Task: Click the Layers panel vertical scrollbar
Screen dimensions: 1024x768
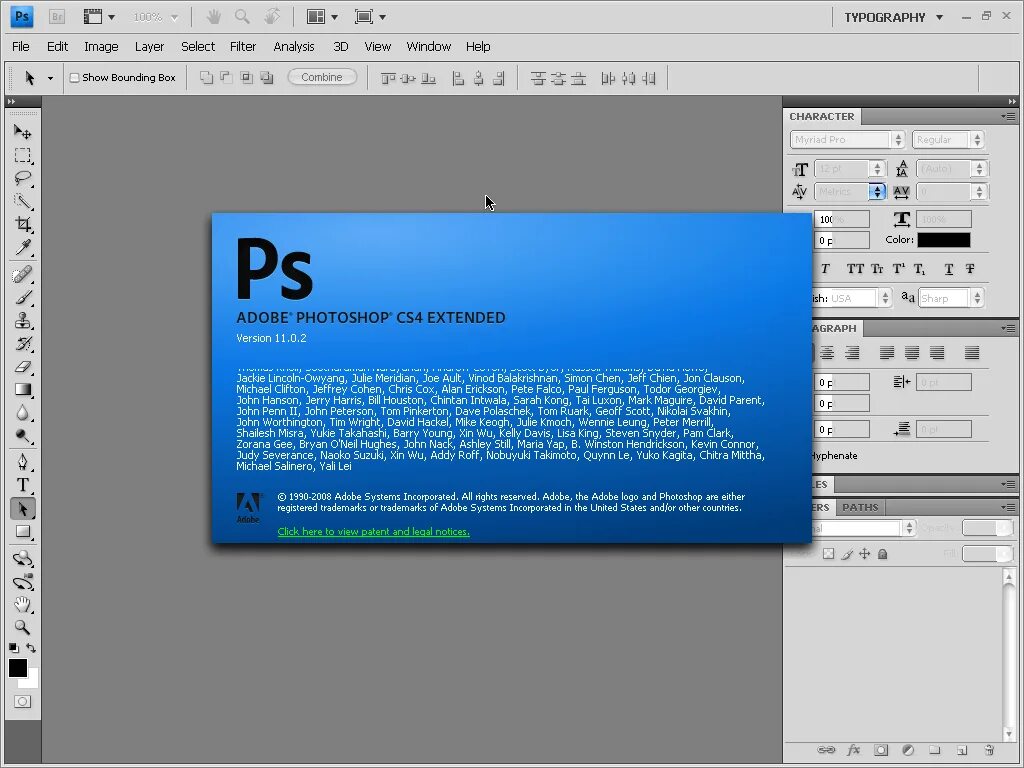Action: tap(1009, 655)
